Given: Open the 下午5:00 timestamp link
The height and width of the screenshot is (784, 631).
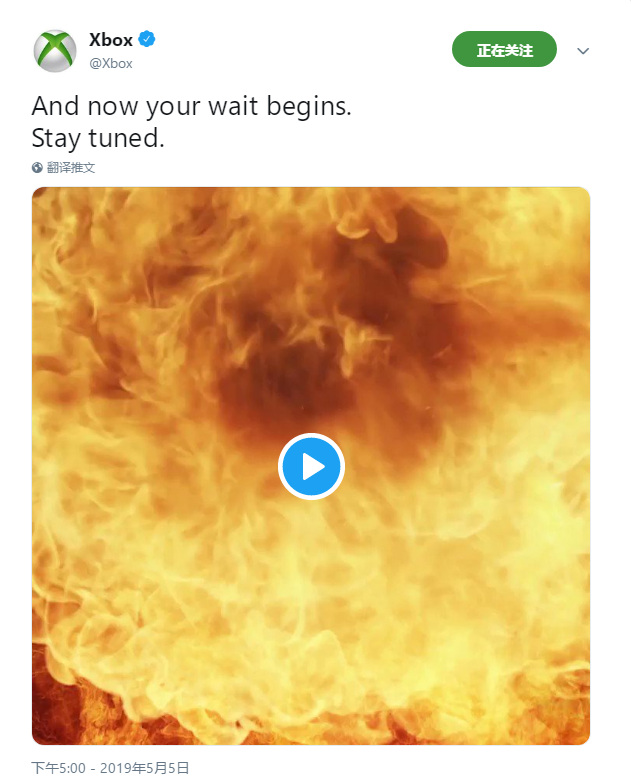Looking at the screenshot, I should (x=58, y=768).
